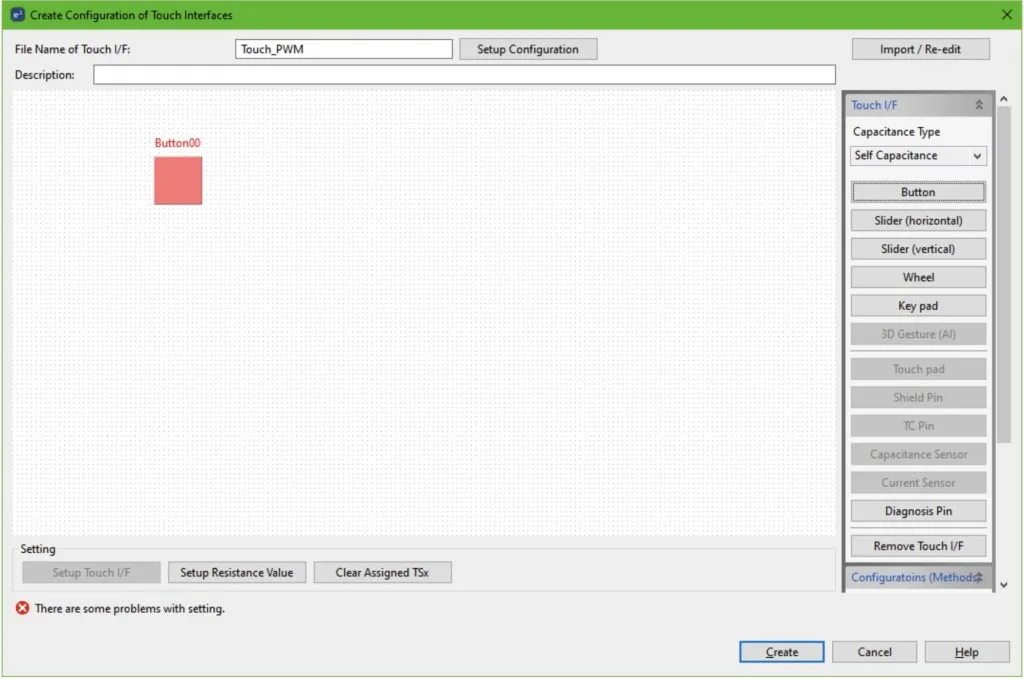Click Setup Resistance Value
Viewport: 1024px width, 679px height.
(x=237, y=572)
